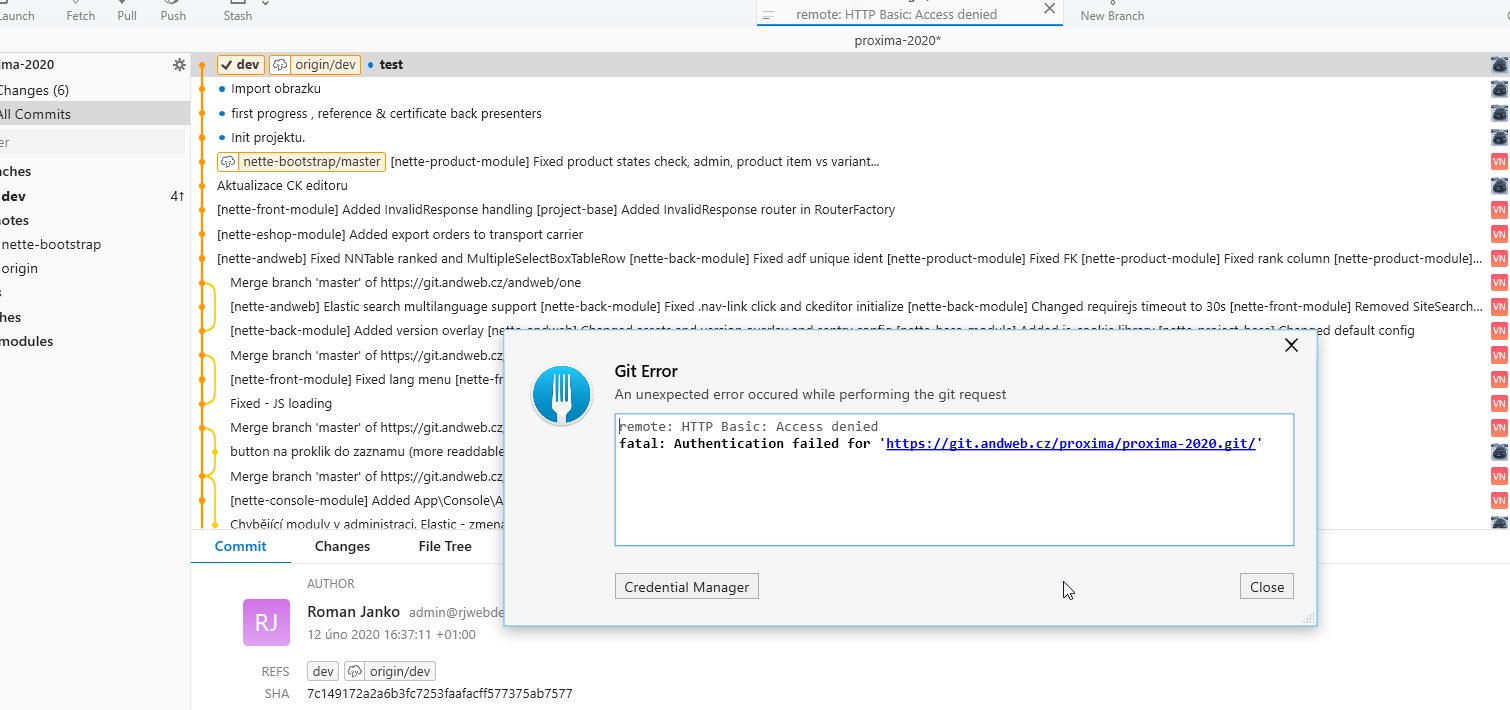Click the dev tag in the REFS row
Viewport: 1510px width, 710px height.
pos(323,672)
